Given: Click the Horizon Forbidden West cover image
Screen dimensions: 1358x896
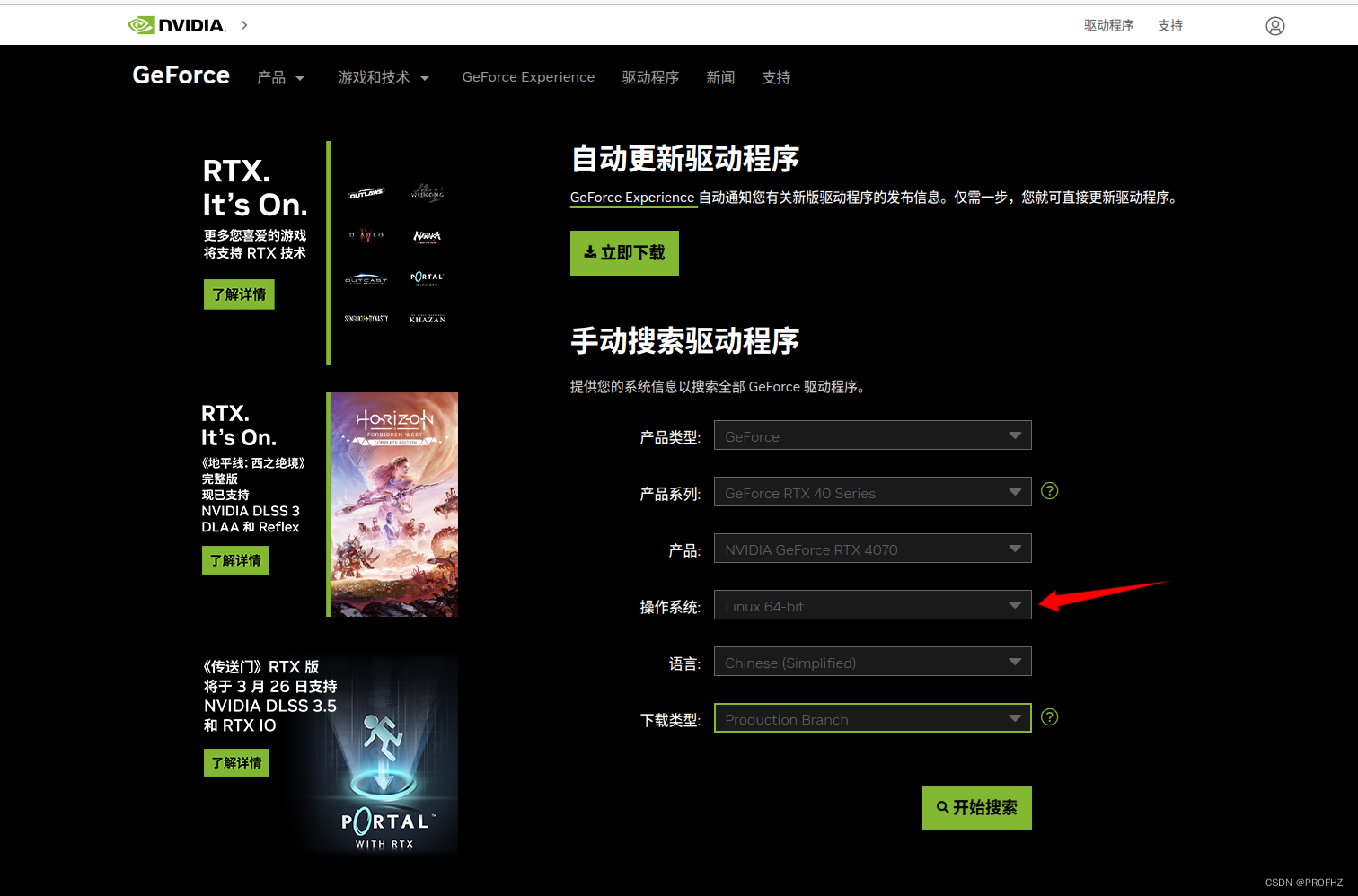Looking at the screenshot, I should [394, 505].
